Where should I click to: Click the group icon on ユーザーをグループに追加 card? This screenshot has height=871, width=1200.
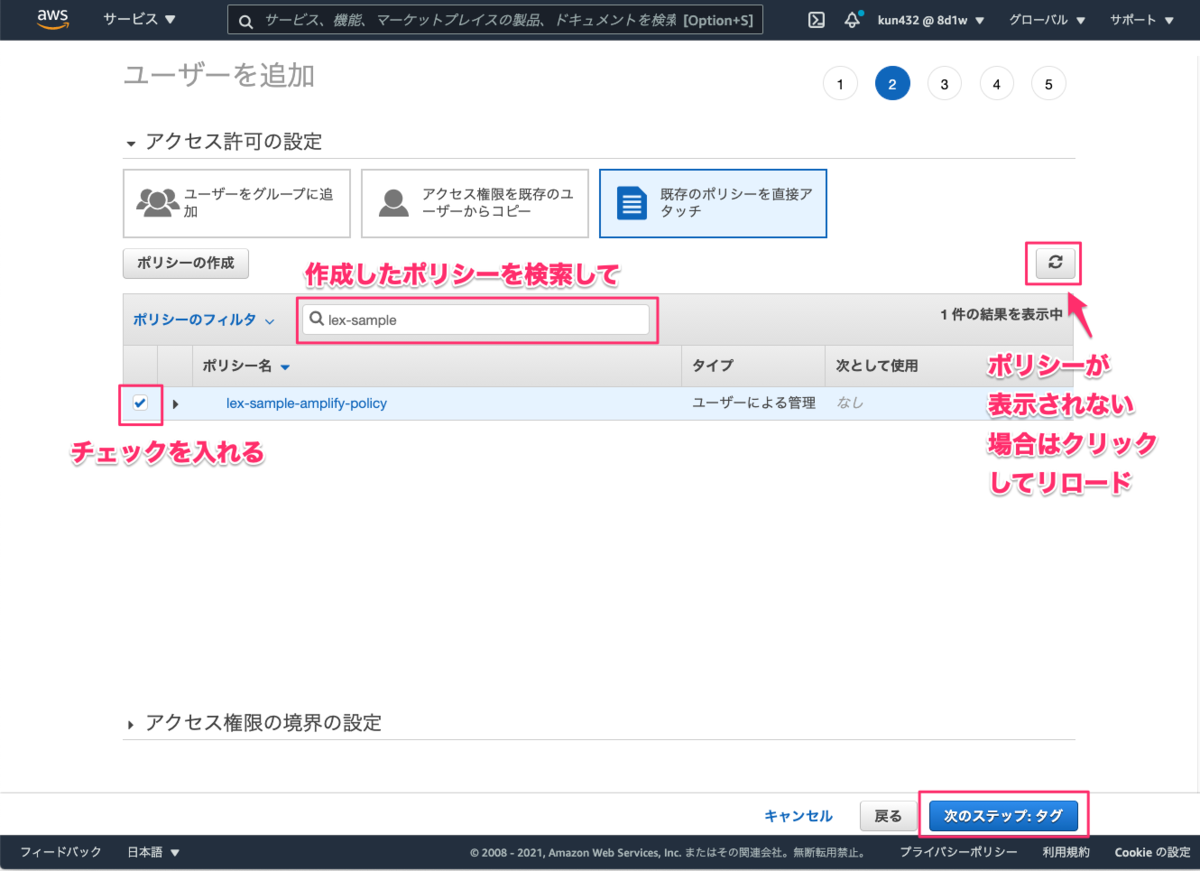click(x=155, y=202)
